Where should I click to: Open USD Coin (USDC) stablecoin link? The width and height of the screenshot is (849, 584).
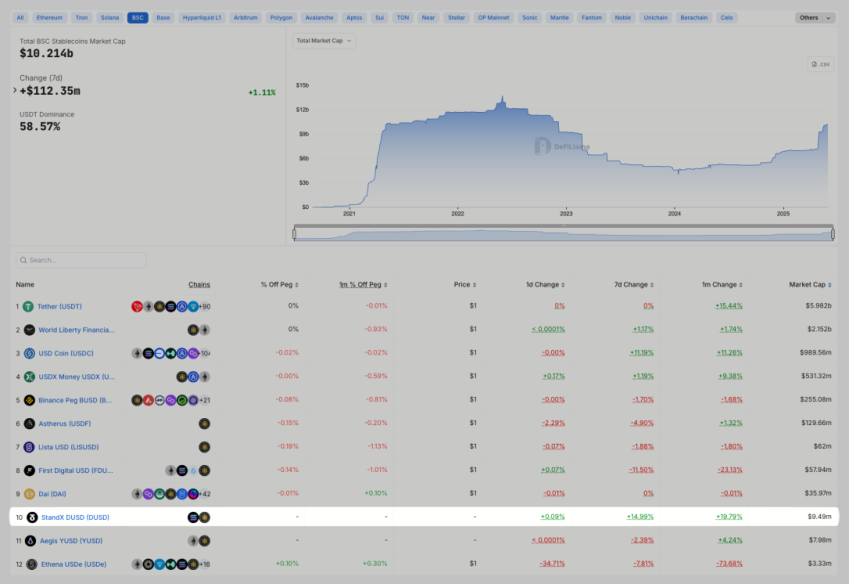(x=66, y=353)
